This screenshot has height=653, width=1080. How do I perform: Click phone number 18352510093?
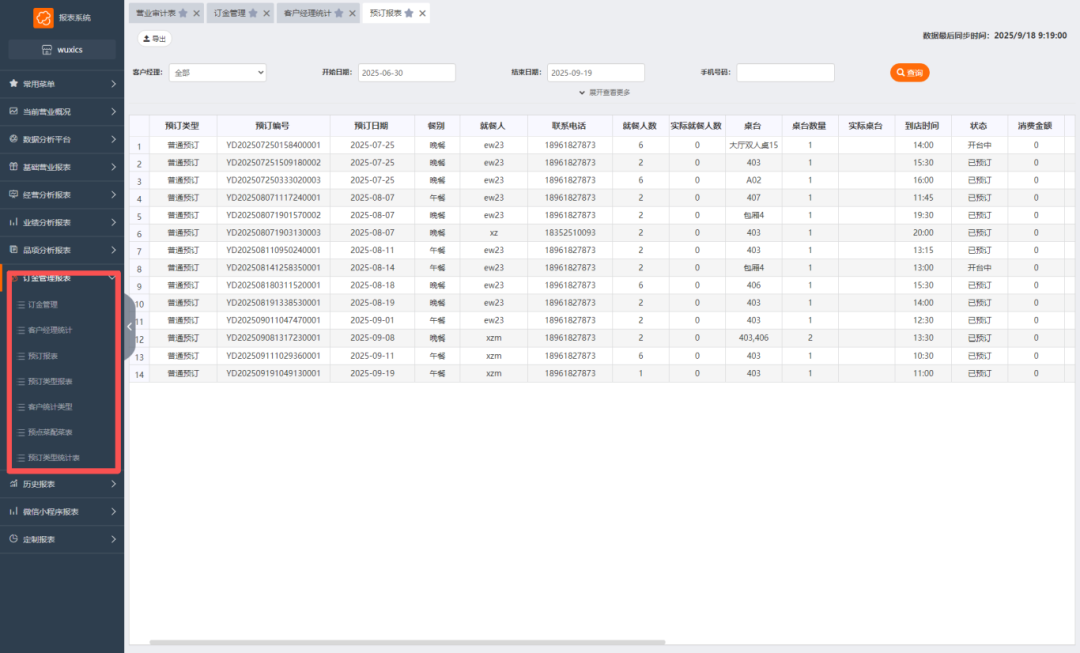click(570, 233)
